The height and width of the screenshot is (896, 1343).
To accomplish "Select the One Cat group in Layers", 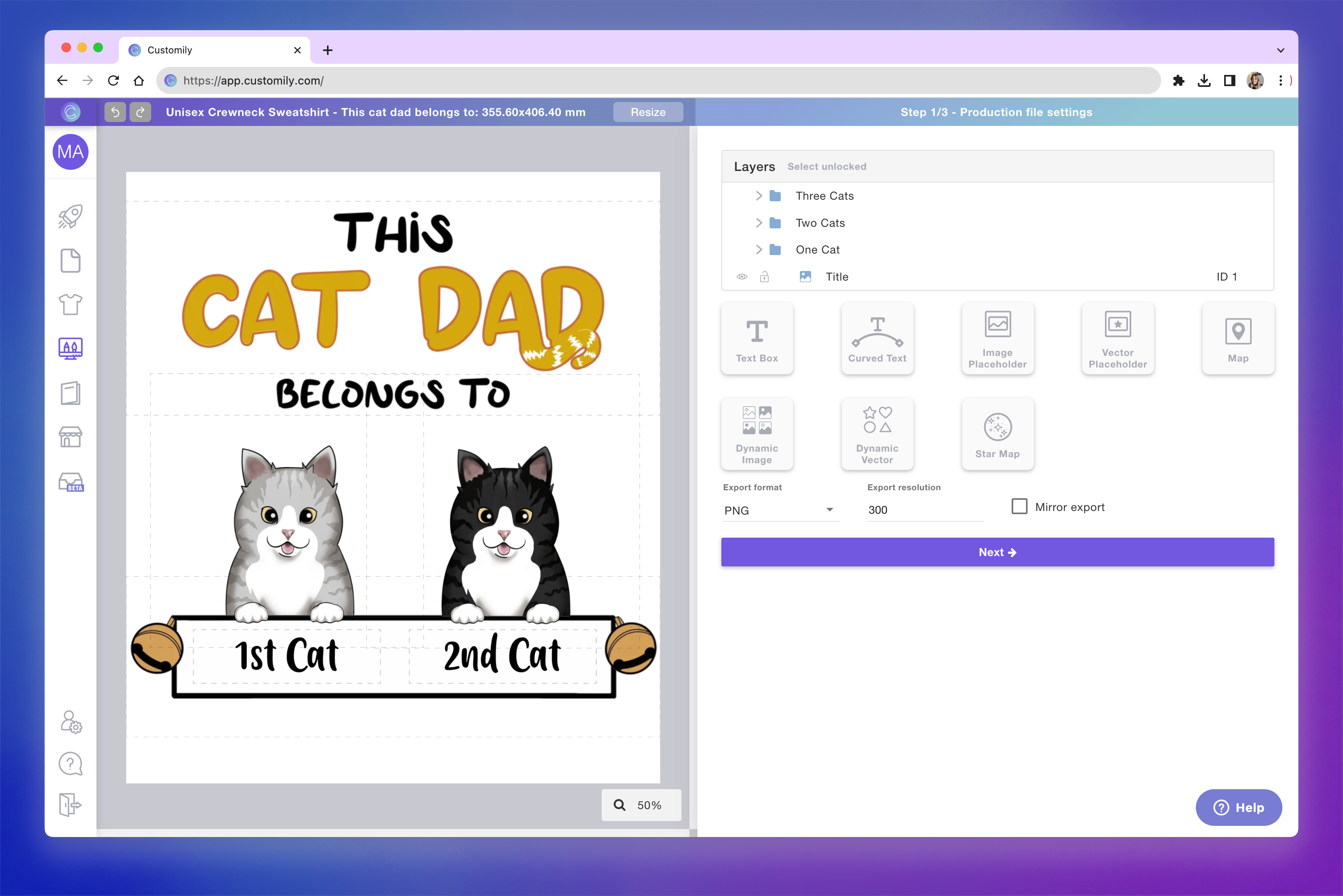I will click(817, 250).
